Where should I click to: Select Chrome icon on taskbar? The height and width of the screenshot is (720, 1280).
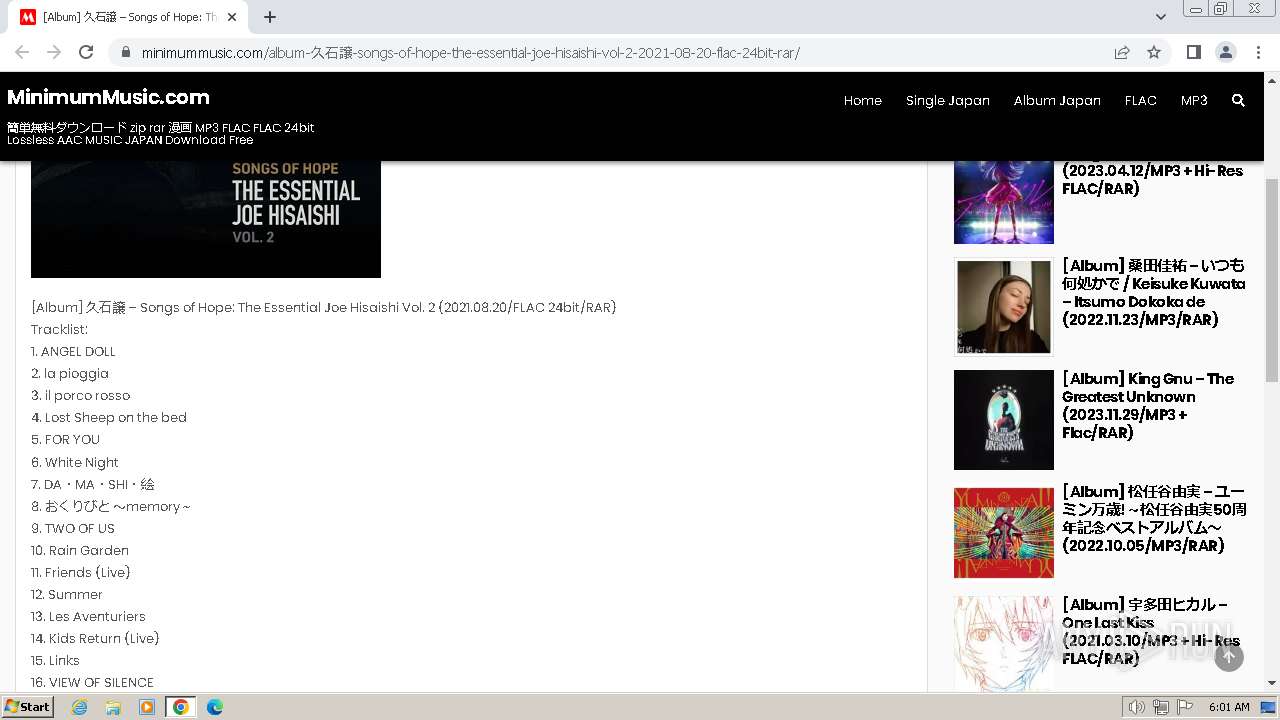[x=181, y=707]
